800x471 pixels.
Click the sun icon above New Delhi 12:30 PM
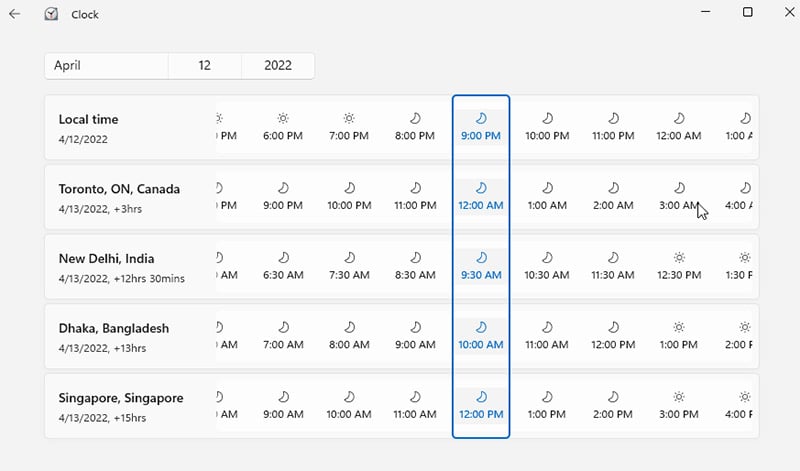[679, 257]
